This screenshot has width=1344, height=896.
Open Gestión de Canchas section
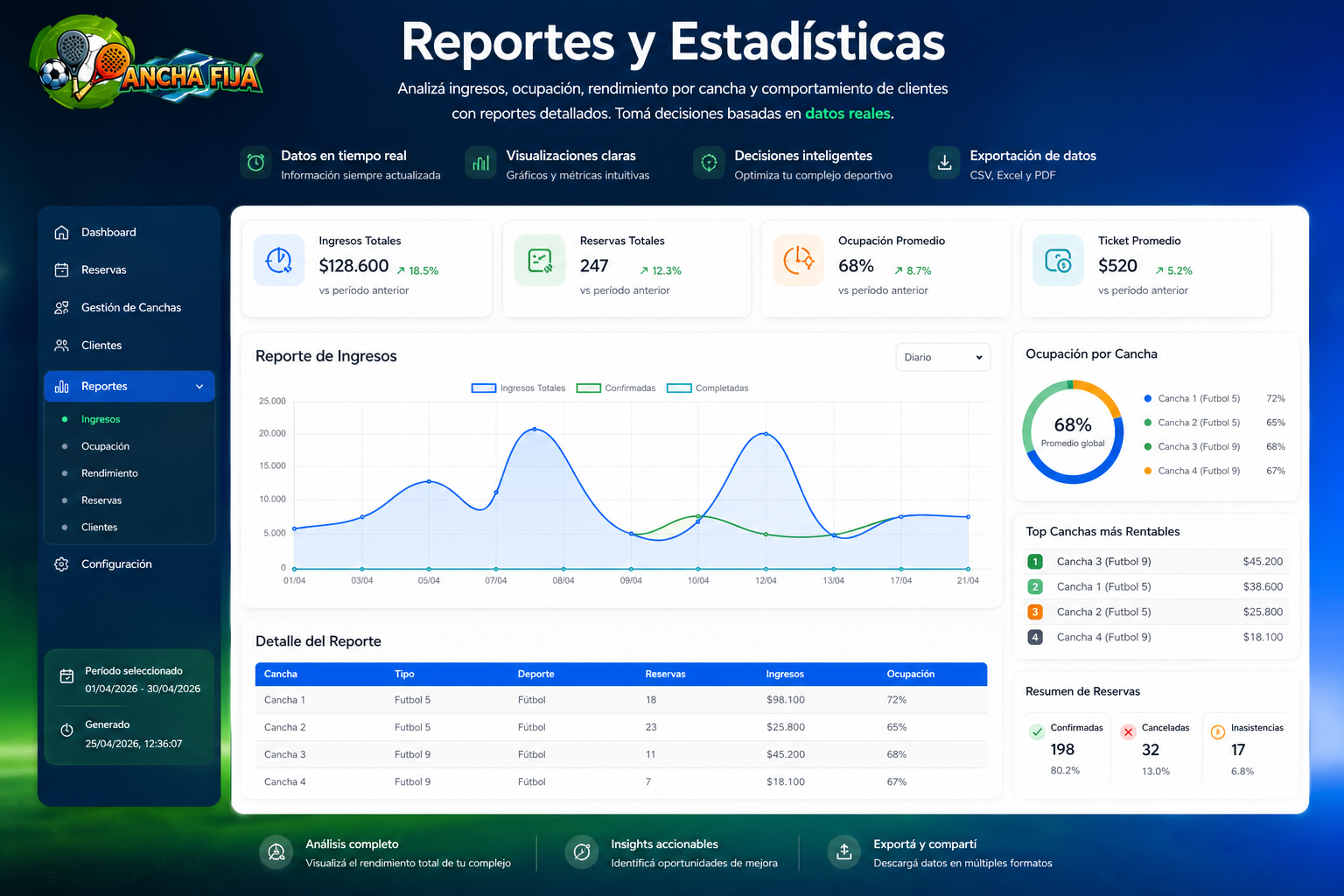pos(129,307)
